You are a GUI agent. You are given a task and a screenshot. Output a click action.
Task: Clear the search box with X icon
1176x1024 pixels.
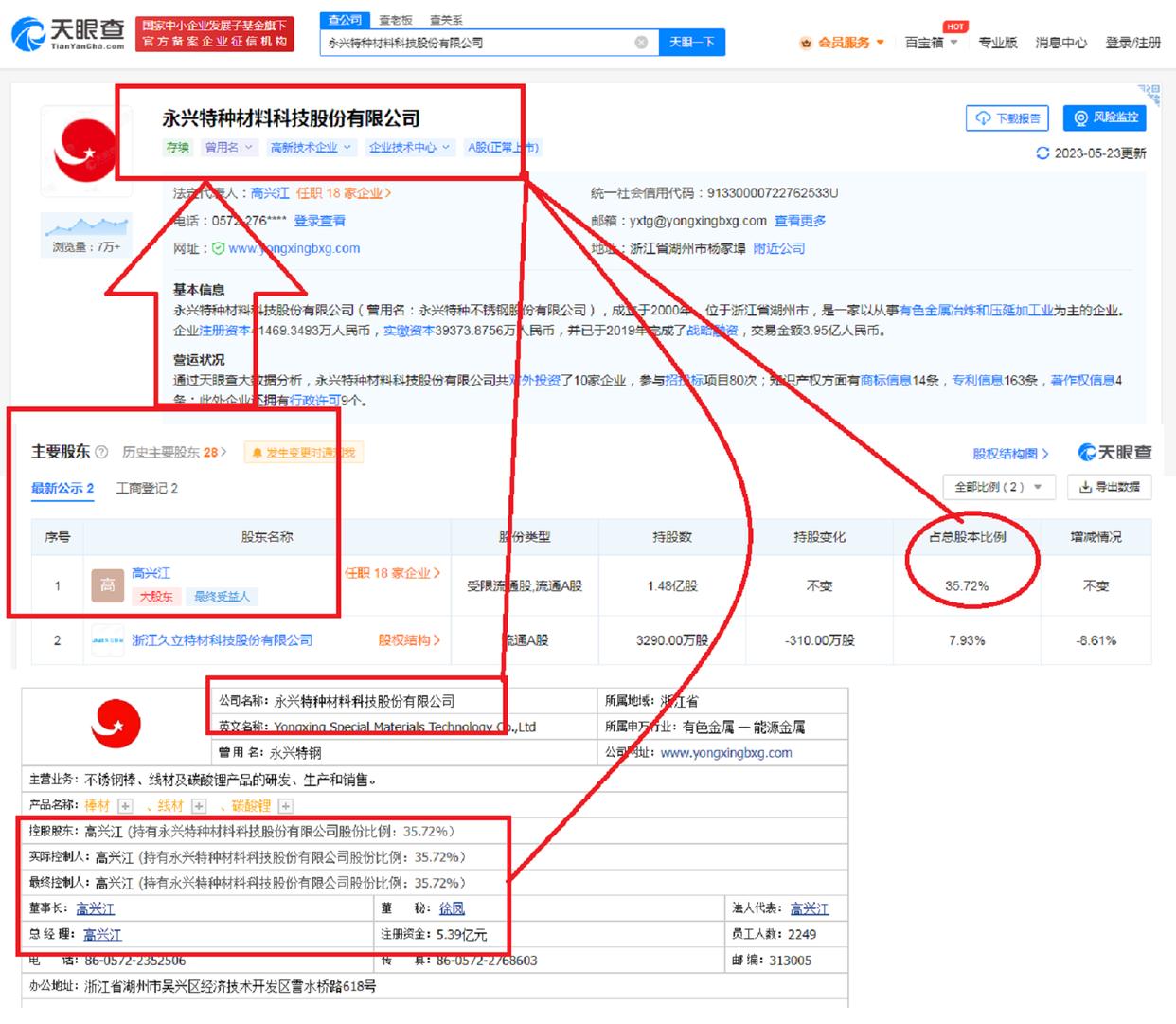[x=641, y=43]
